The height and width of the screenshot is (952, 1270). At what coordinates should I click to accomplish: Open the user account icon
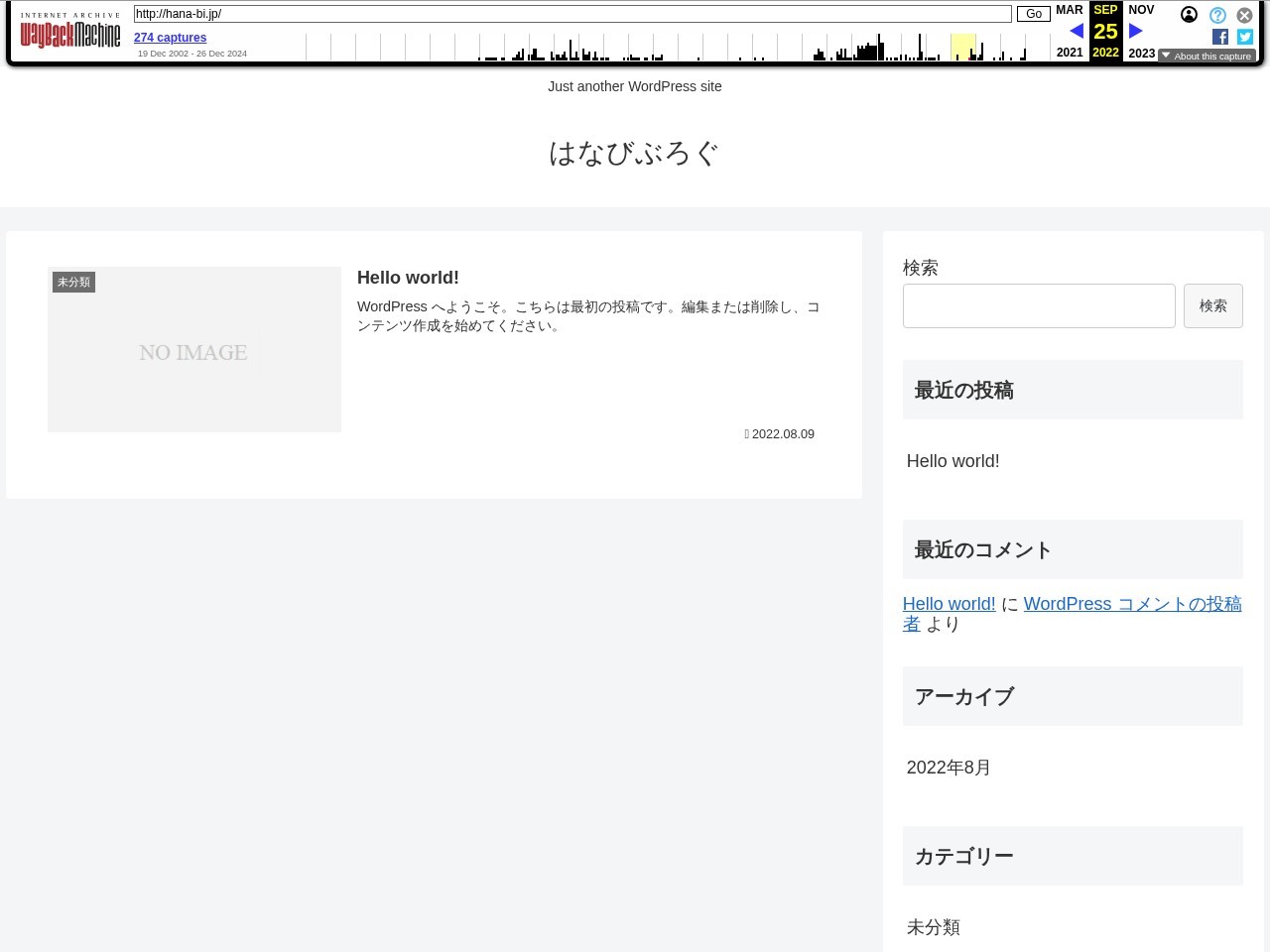click(1189, 15)
